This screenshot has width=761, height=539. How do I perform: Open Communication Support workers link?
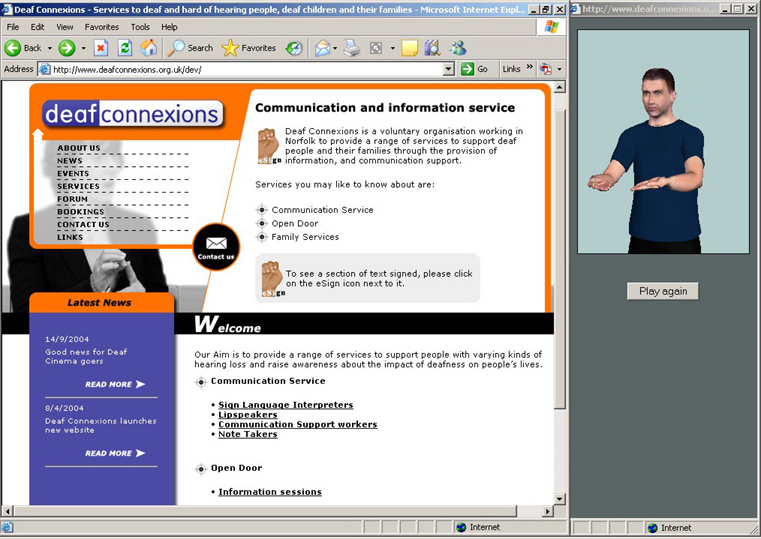click(x=298, y=424)
